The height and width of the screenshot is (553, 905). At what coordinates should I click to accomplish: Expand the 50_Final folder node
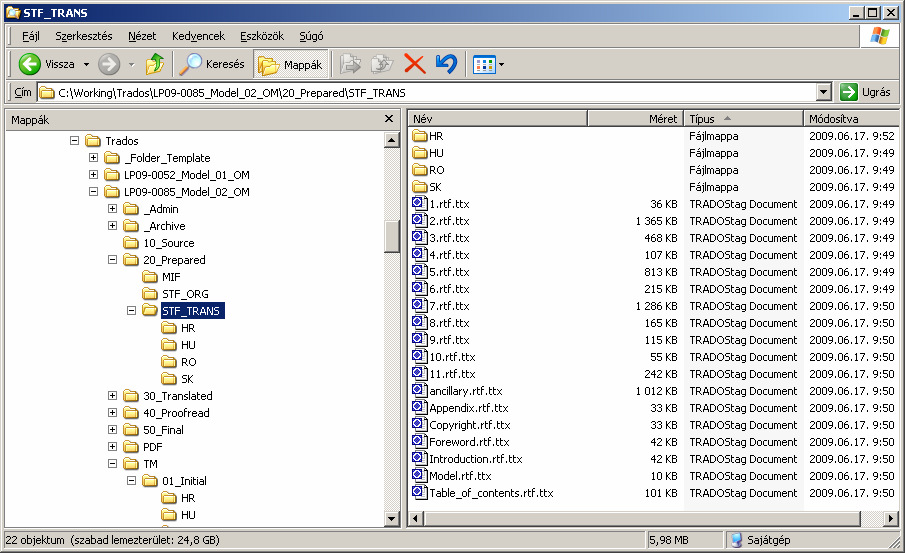pos(113,429)
